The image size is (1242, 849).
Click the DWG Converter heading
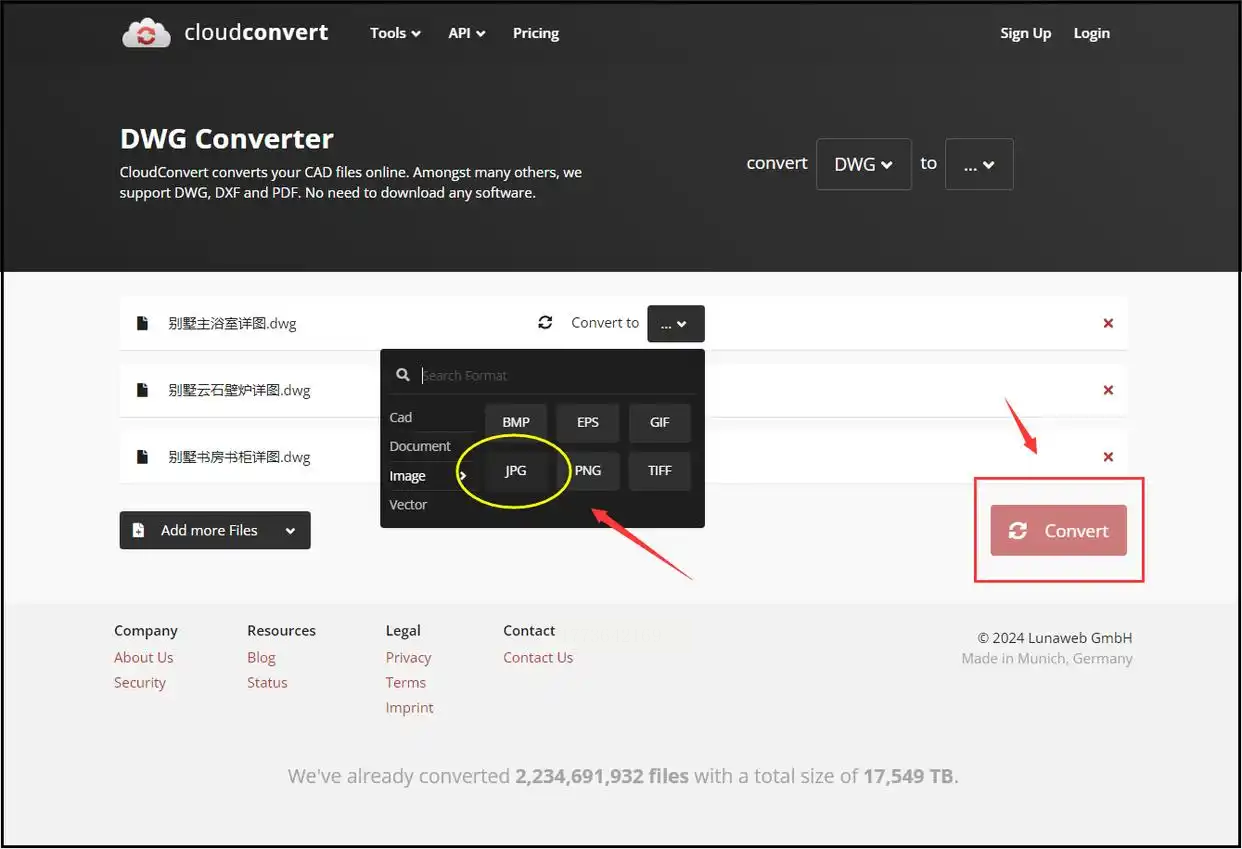coord(227,139)
